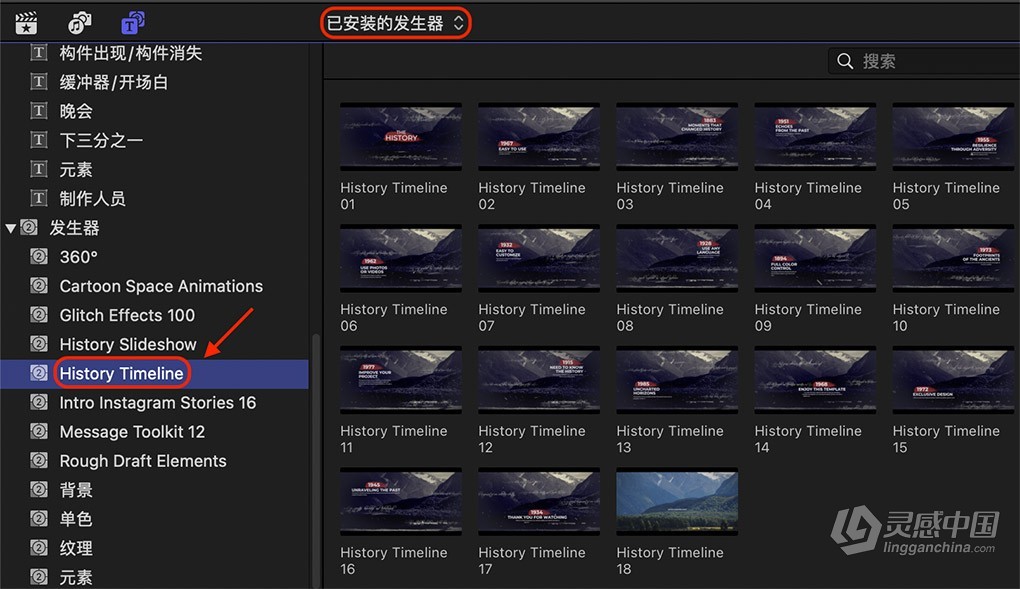The height and width of the screenshot is (589, 1020).
Task: Click the 'History Timeline 10' label text
Action: 946,318
